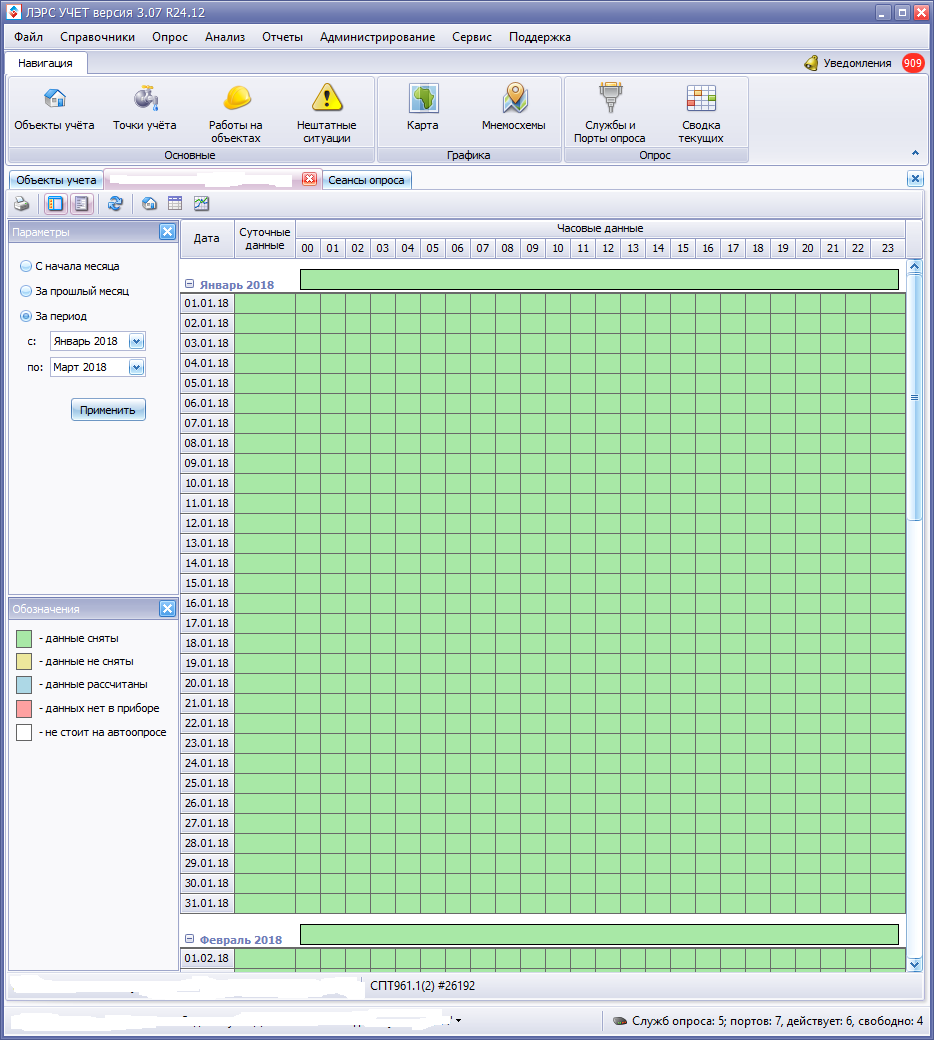Click the vertical scrollbar thumb

click(915, 397)
